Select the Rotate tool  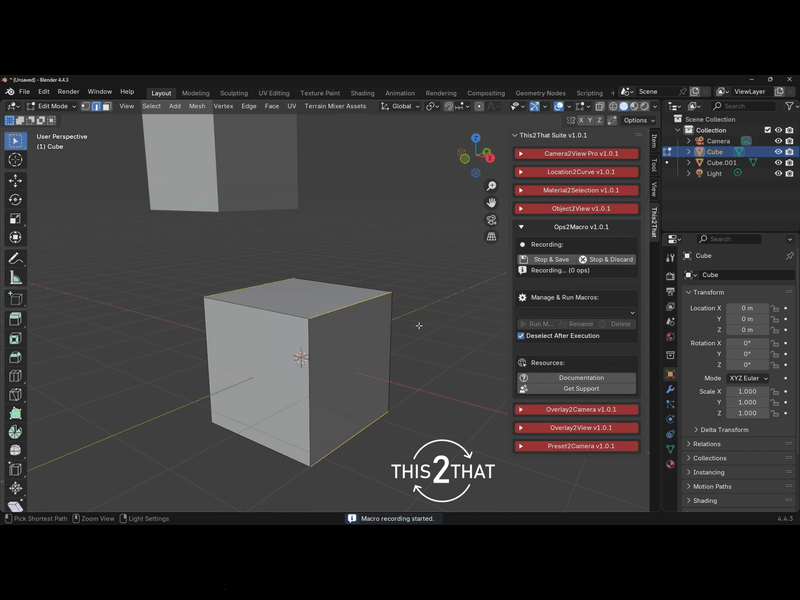15,199
